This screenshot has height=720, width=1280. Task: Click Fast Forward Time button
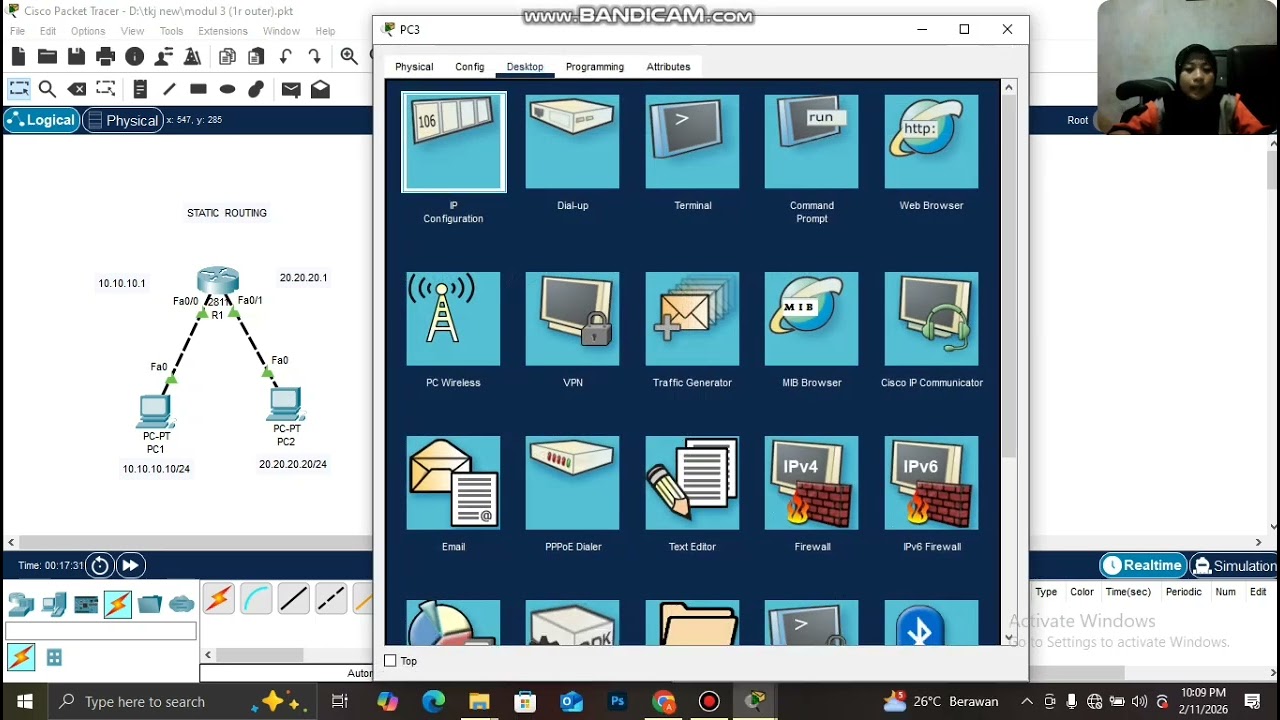click(130, 566)
